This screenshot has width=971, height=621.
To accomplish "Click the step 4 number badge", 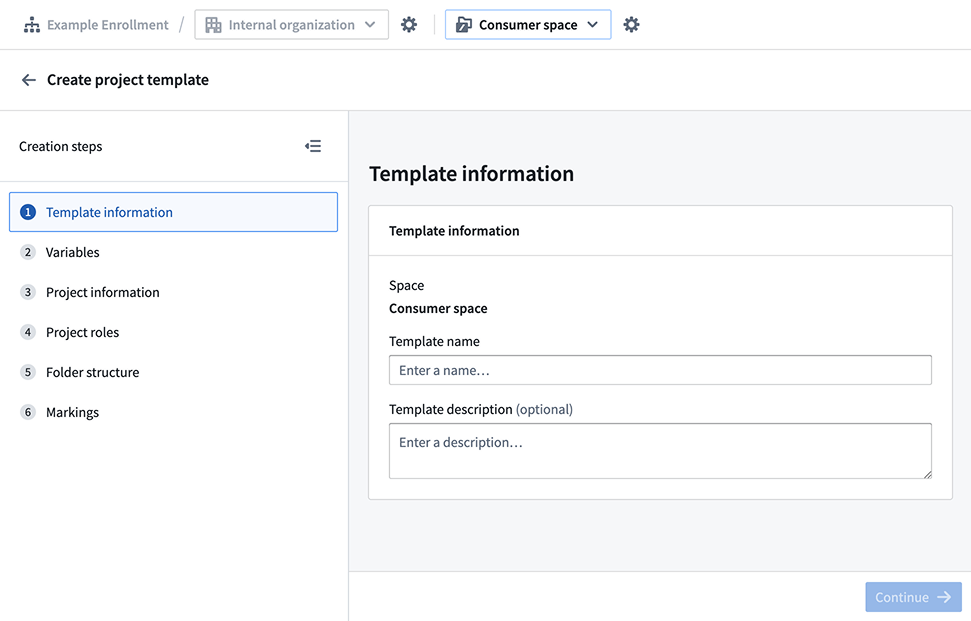I will click(x=28, y=332).
